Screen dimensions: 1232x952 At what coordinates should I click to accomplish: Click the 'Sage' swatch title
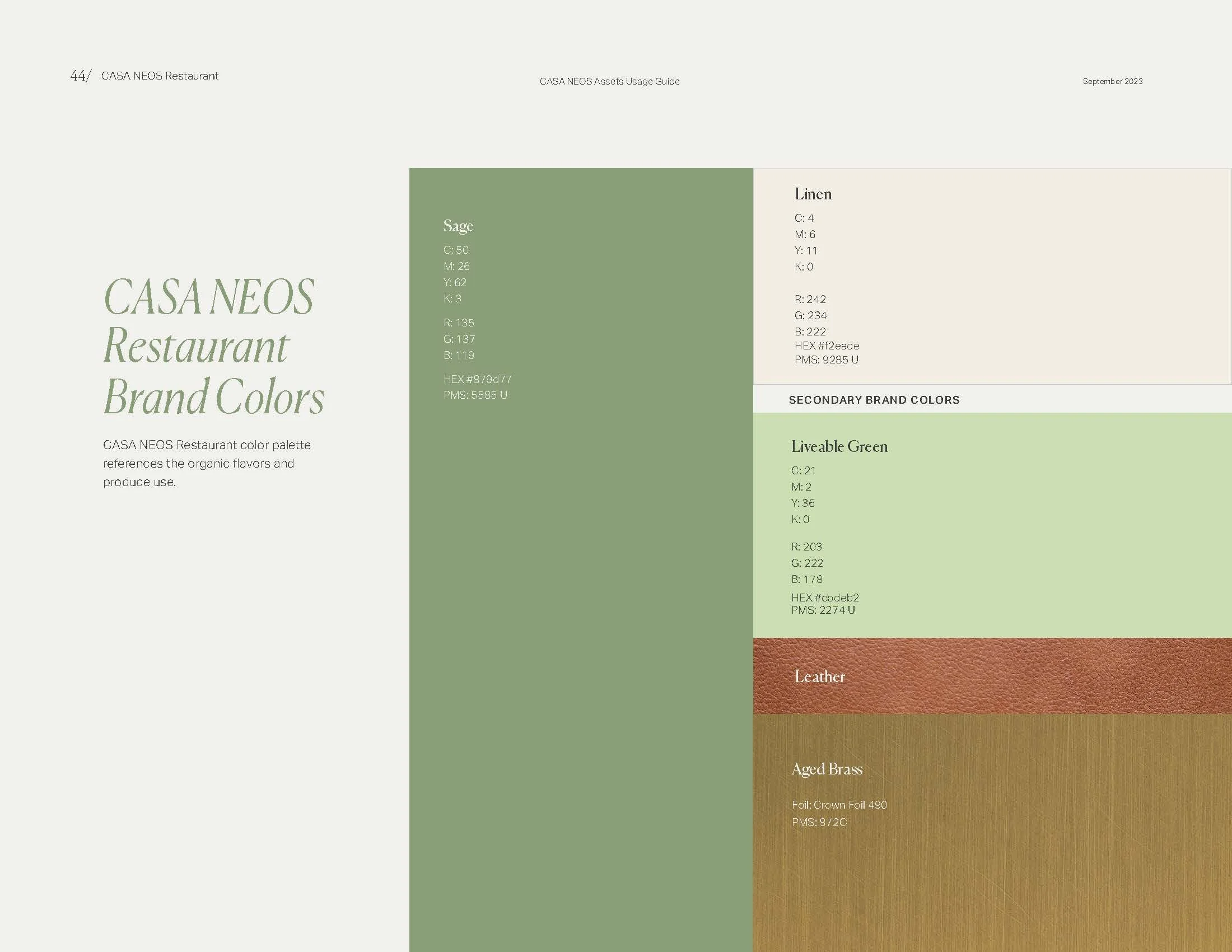click(458, 226)
